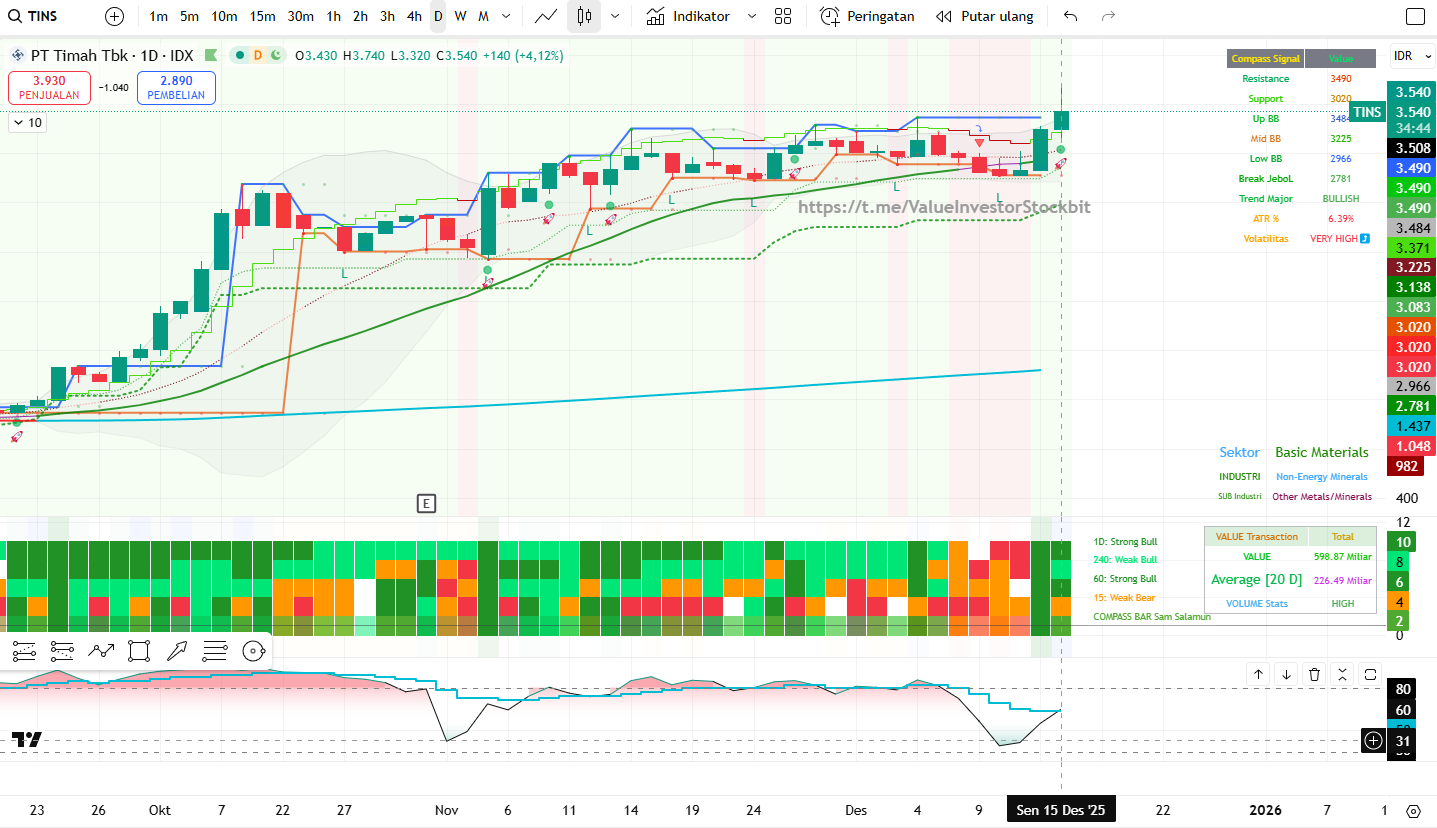The height and width of the screenshot is (828, 1437).
Task: Select the second trend-based Fibonacci drawing tool
Action: point(63,651)
